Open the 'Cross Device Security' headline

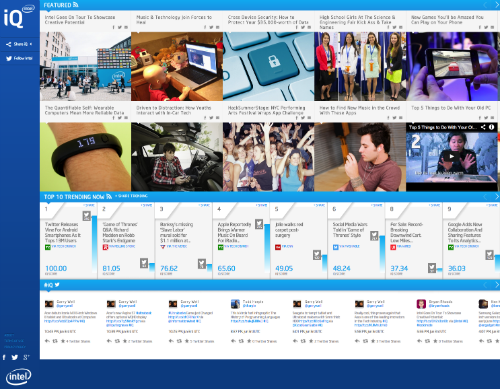(268, 20)
